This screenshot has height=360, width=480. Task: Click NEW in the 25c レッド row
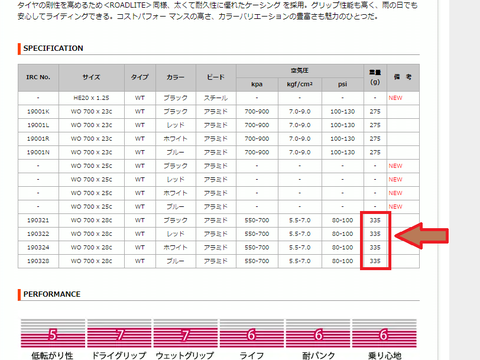point(395,180)
